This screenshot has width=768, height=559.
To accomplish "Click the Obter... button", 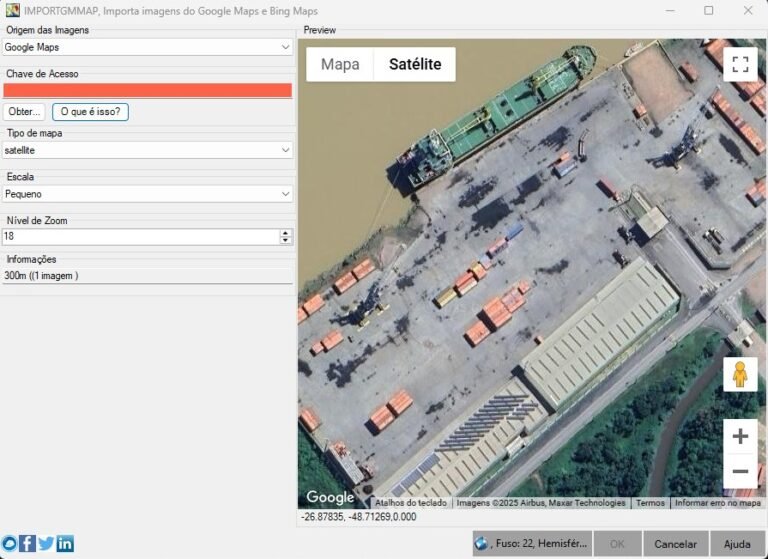I will 24,112.
